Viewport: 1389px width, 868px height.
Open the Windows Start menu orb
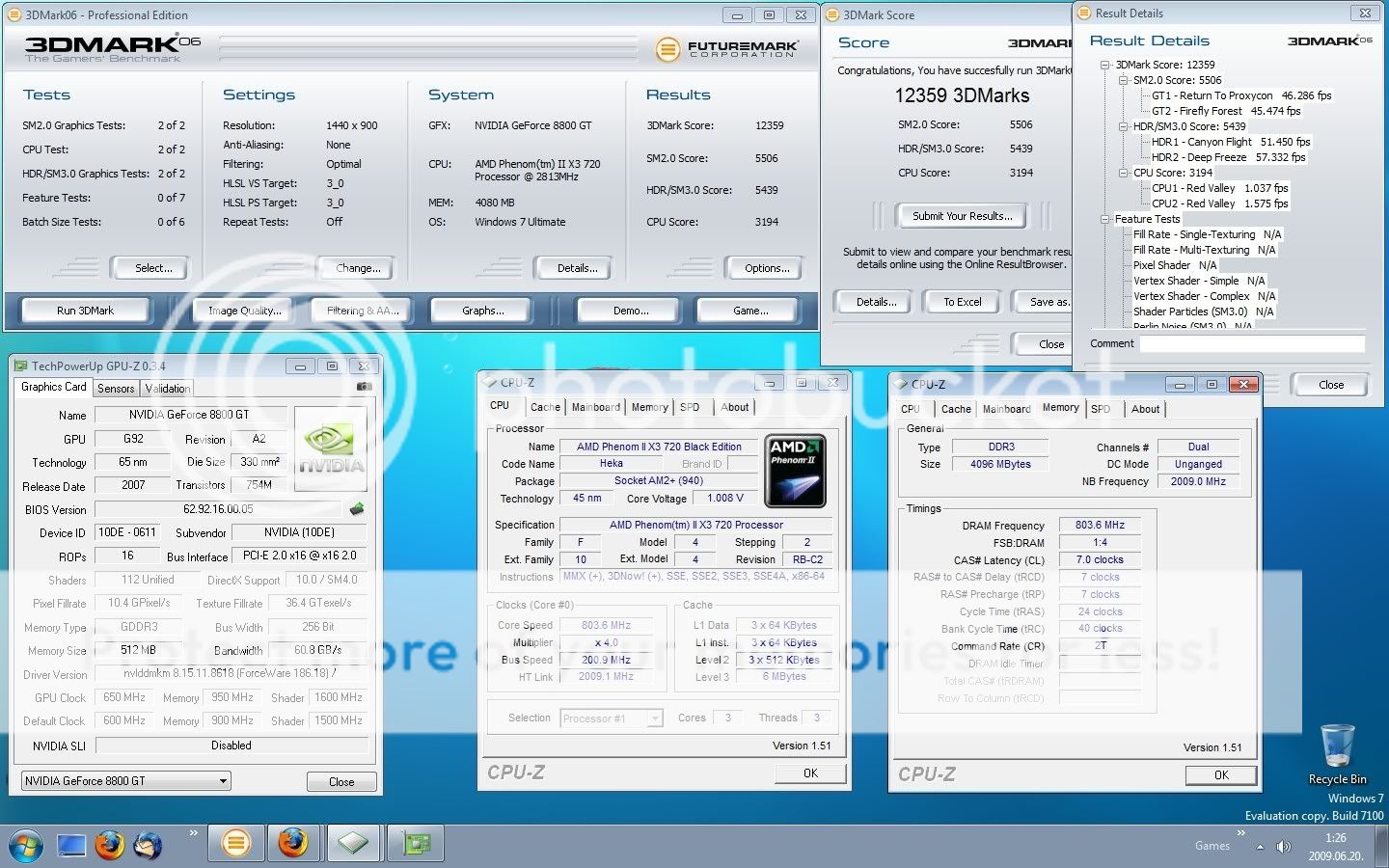click(x=26, y=846)
